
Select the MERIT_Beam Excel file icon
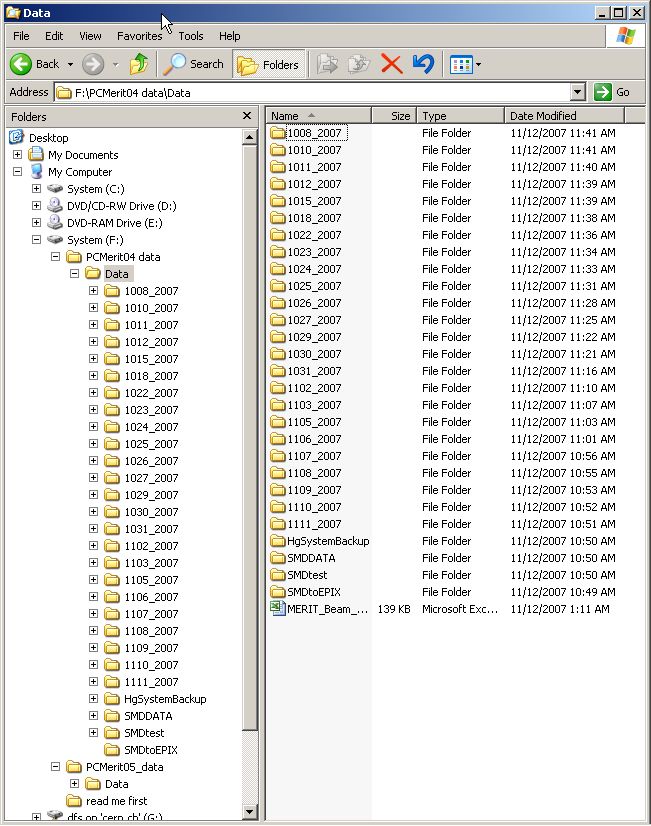pyautogui.click(x=278, y=608)
